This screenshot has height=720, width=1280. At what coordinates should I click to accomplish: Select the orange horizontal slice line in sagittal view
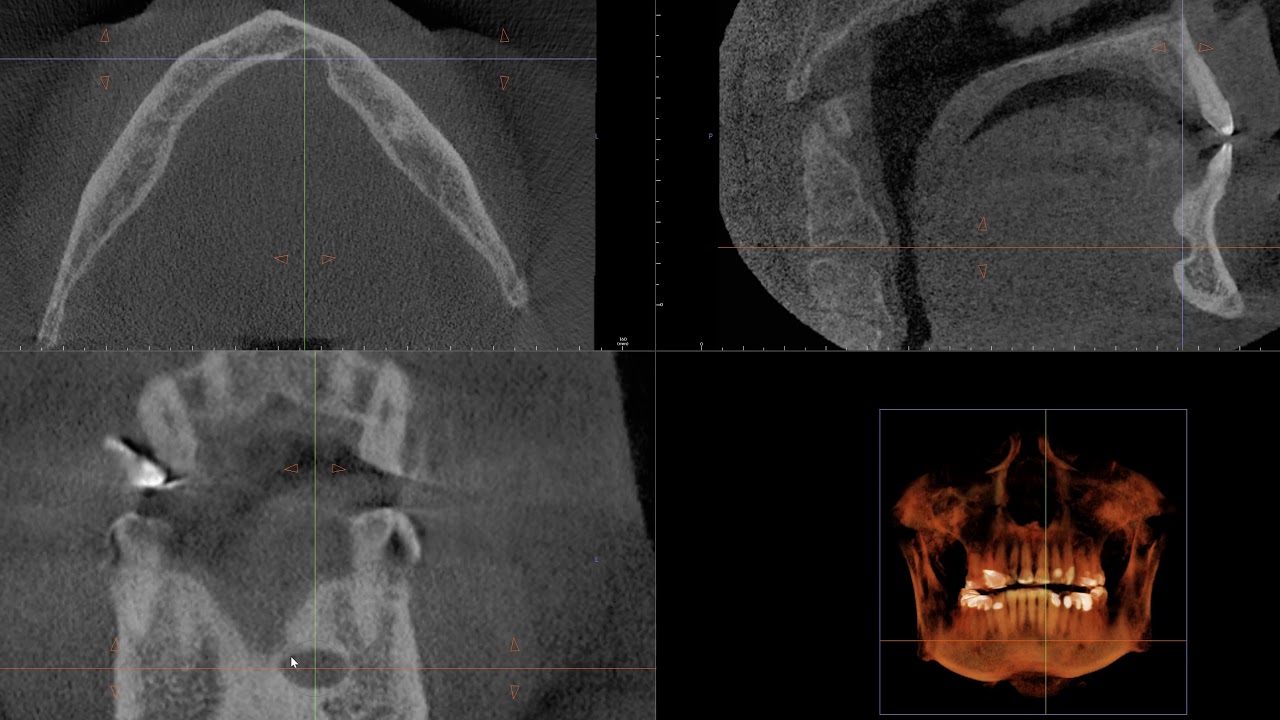coord(998,247)
